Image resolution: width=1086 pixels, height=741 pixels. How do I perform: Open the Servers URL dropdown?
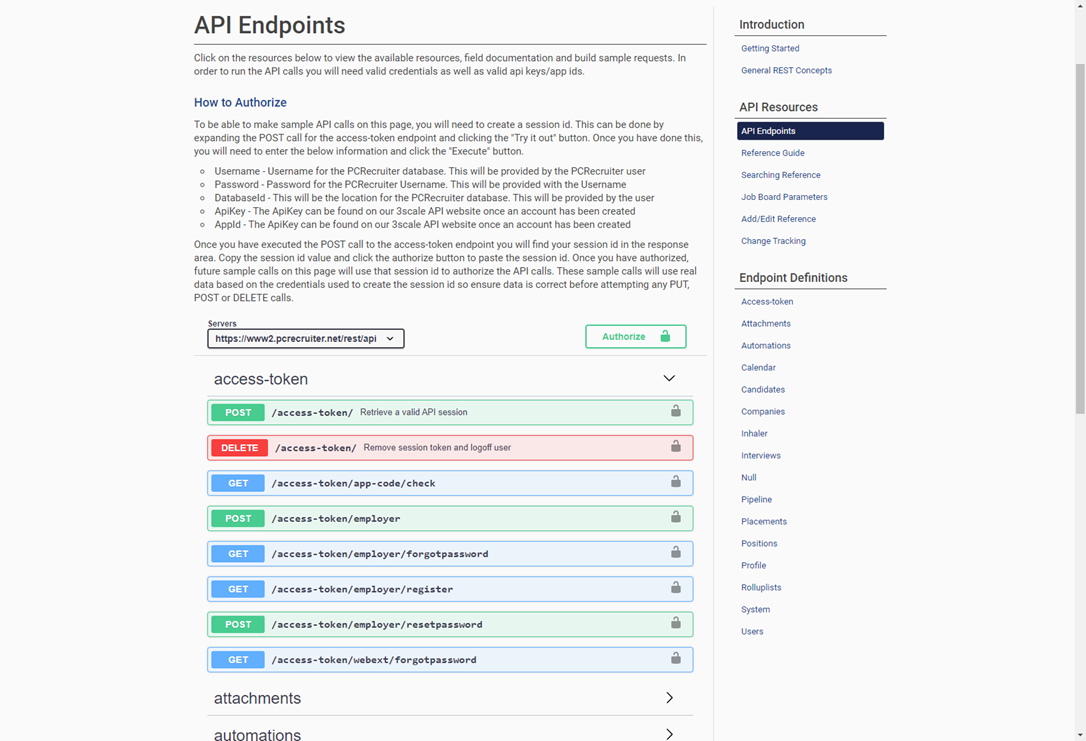tap(306, 339)
